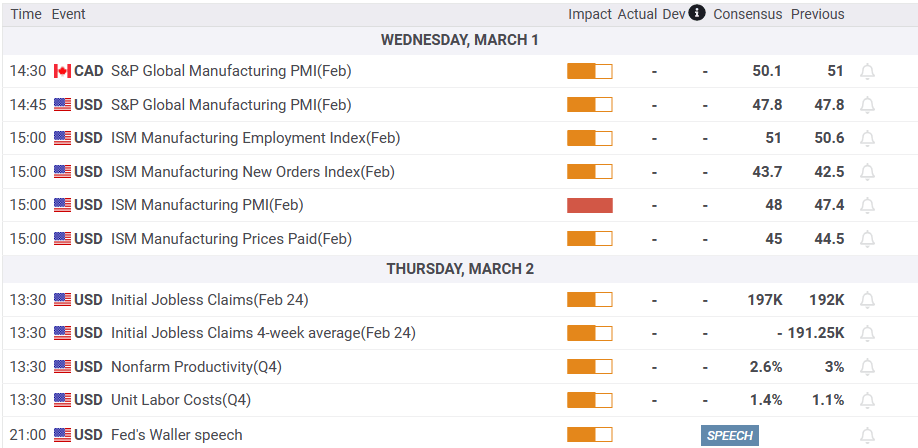The image size is (918, 448).
Task: Toggle notification bell for ISM Manufacturing PMI
Action: (x=867, y=205)
